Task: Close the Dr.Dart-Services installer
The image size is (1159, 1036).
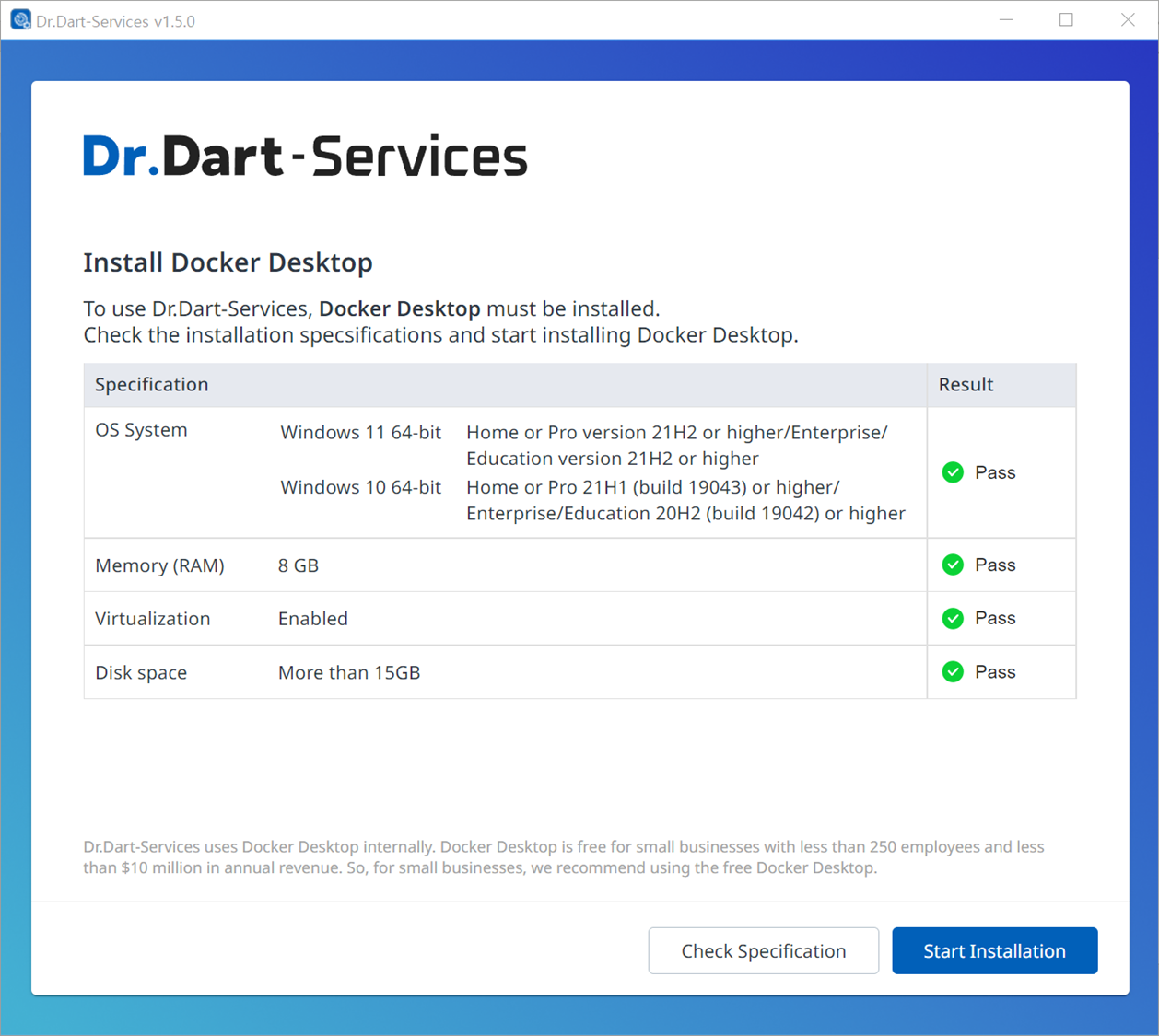Action: click(1127, 20)
